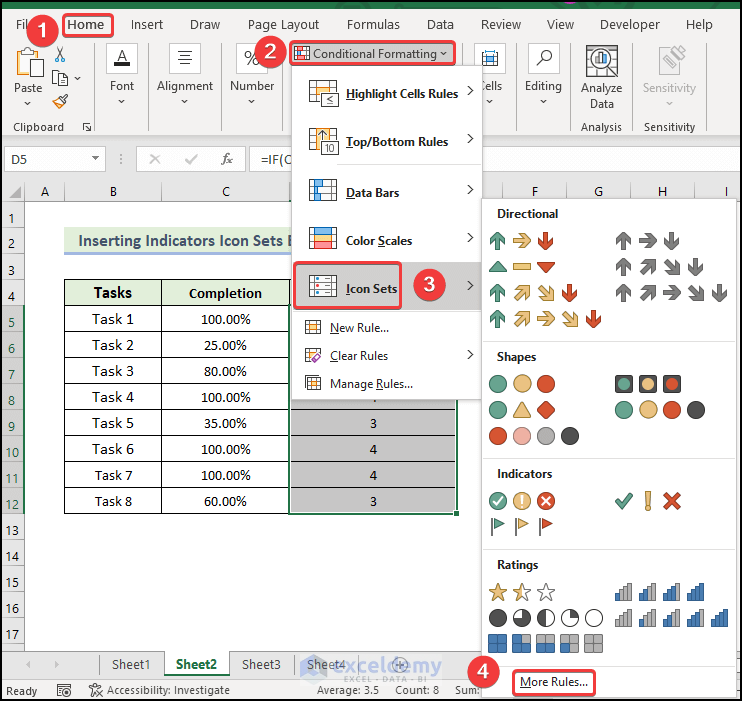742x701 pixels.
Task: Switch to the Sheet3 worksheet tab
Action: pyautogui.click(x=261, y=664)
